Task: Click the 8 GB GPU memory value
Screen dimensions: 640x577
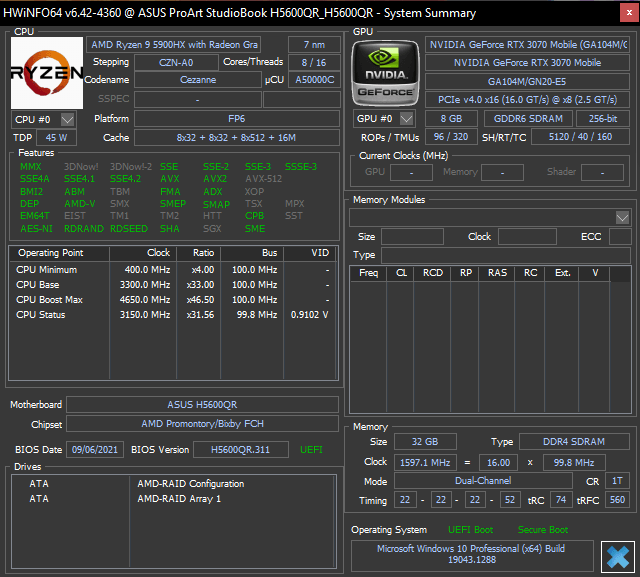Action: coord(451,119)
